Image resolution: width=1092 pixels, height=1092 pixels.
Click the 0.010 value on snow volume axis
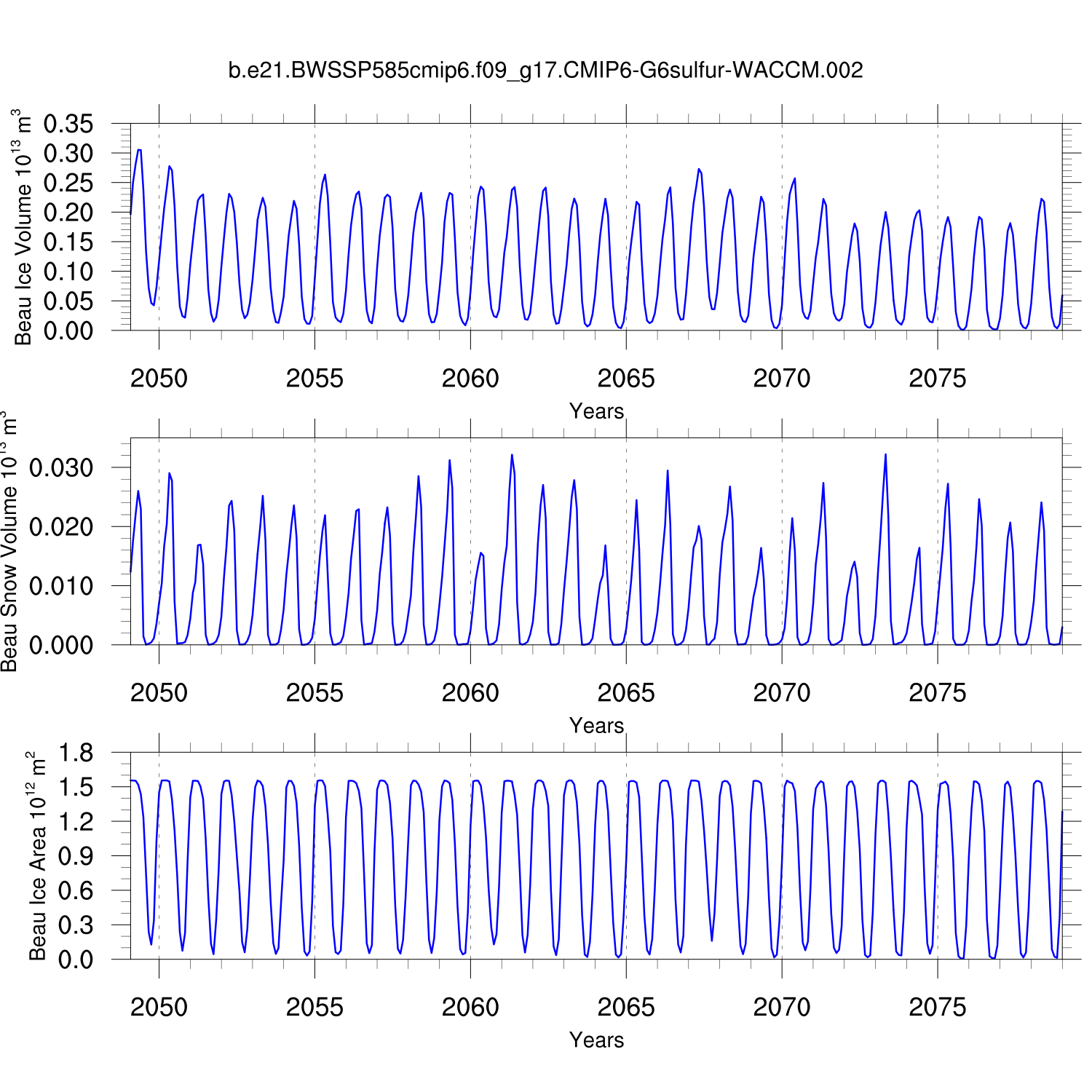coord(61,586)
